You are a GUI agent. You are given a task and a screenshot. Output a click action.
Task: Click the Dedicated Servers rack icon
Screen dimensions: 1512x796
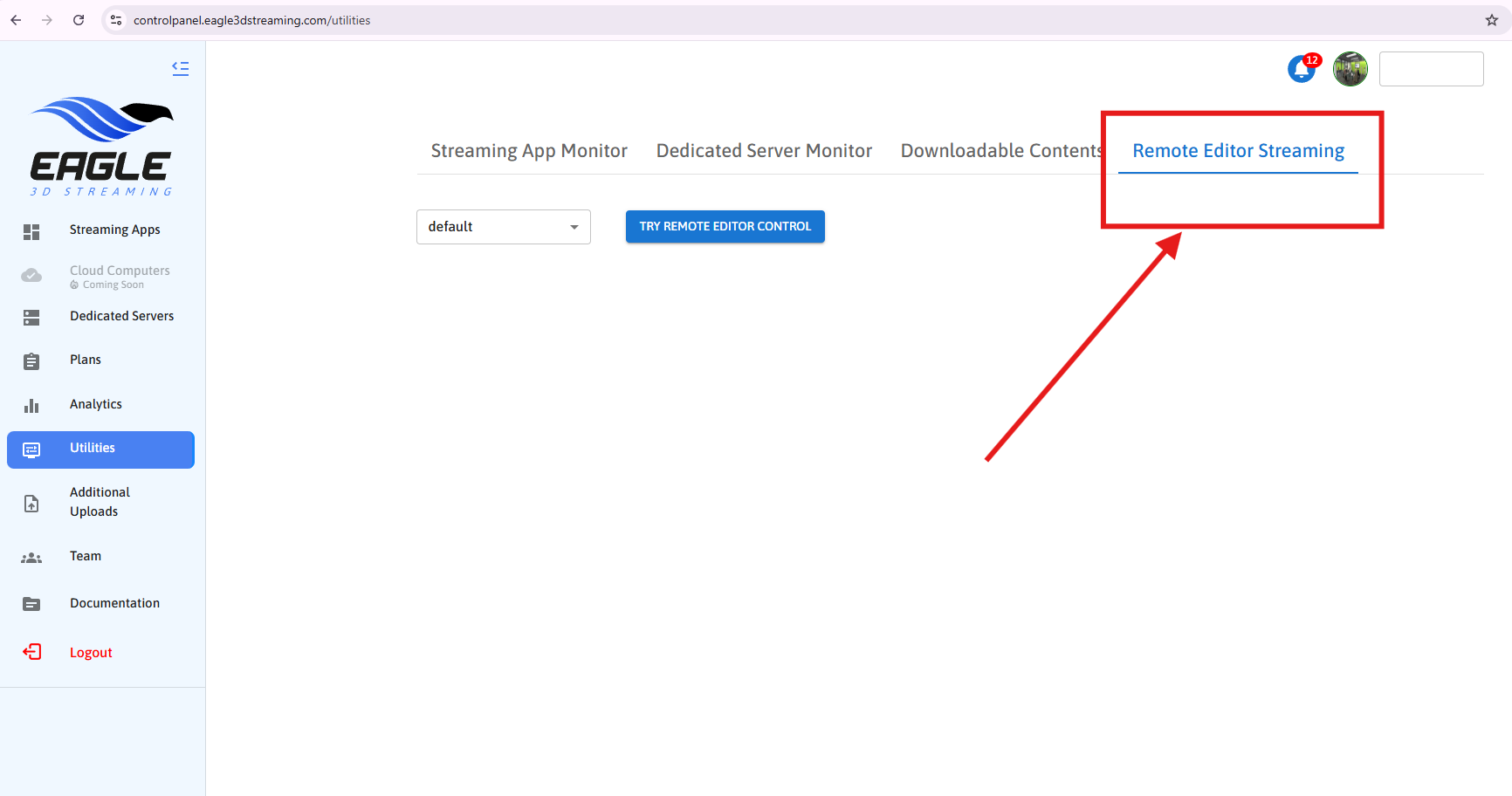click(x=31, y=318)
